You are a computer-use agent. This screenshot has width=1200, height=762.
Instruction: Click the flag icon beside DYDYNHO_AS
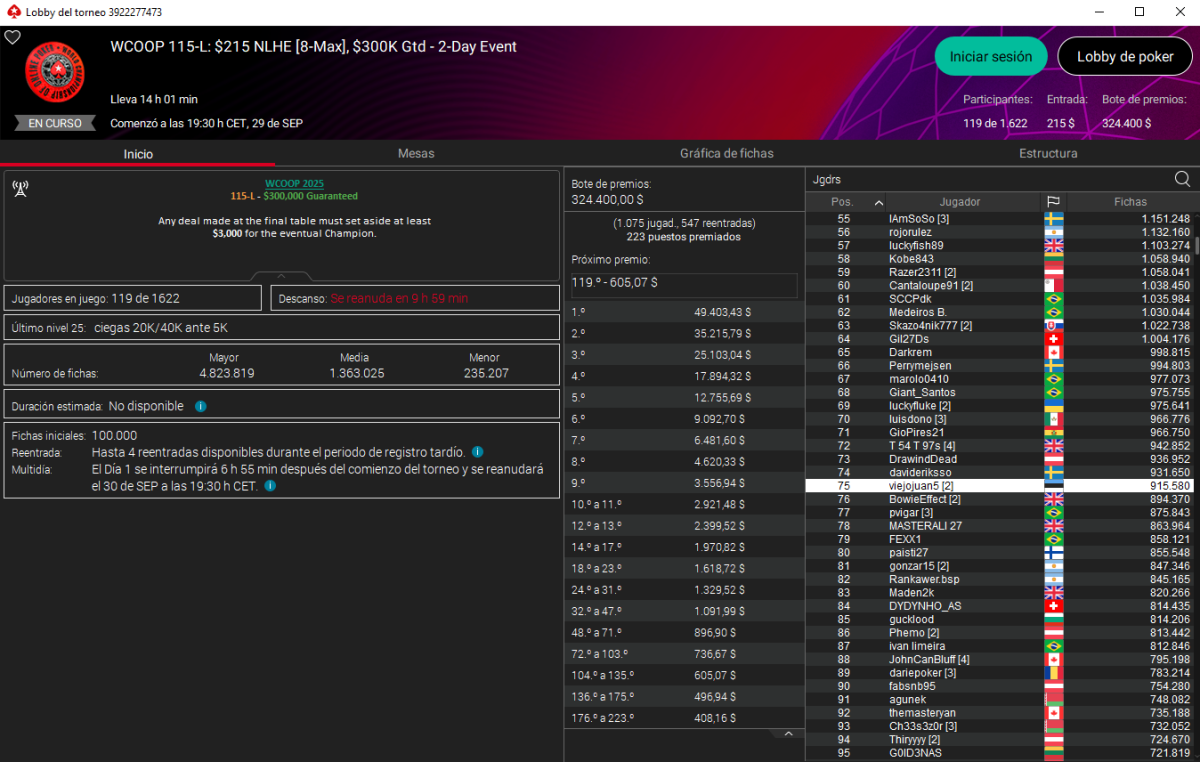[1054, 606]
